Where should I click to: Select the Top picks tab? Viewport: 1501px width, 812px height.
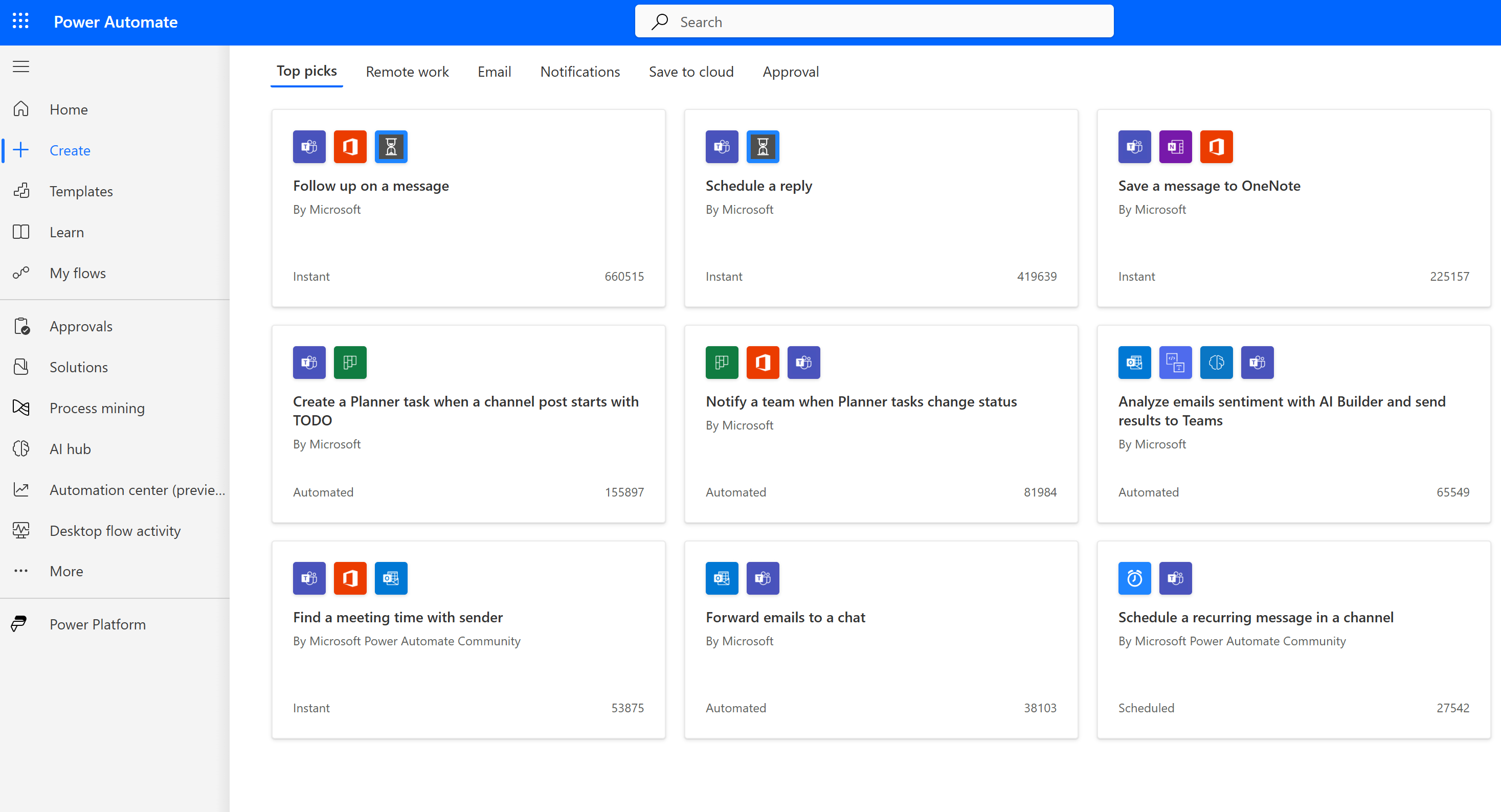306,71
